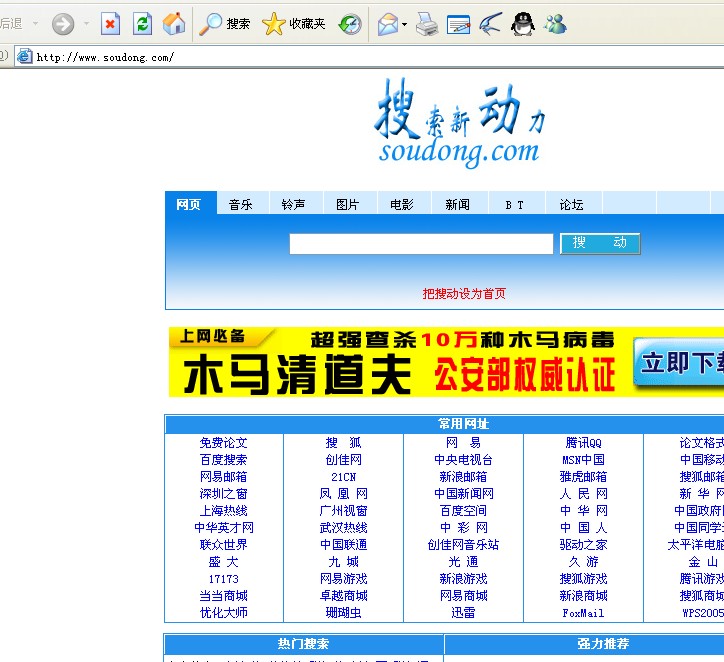
Task: Open the History clock icon
Action: tap(350, 24)
